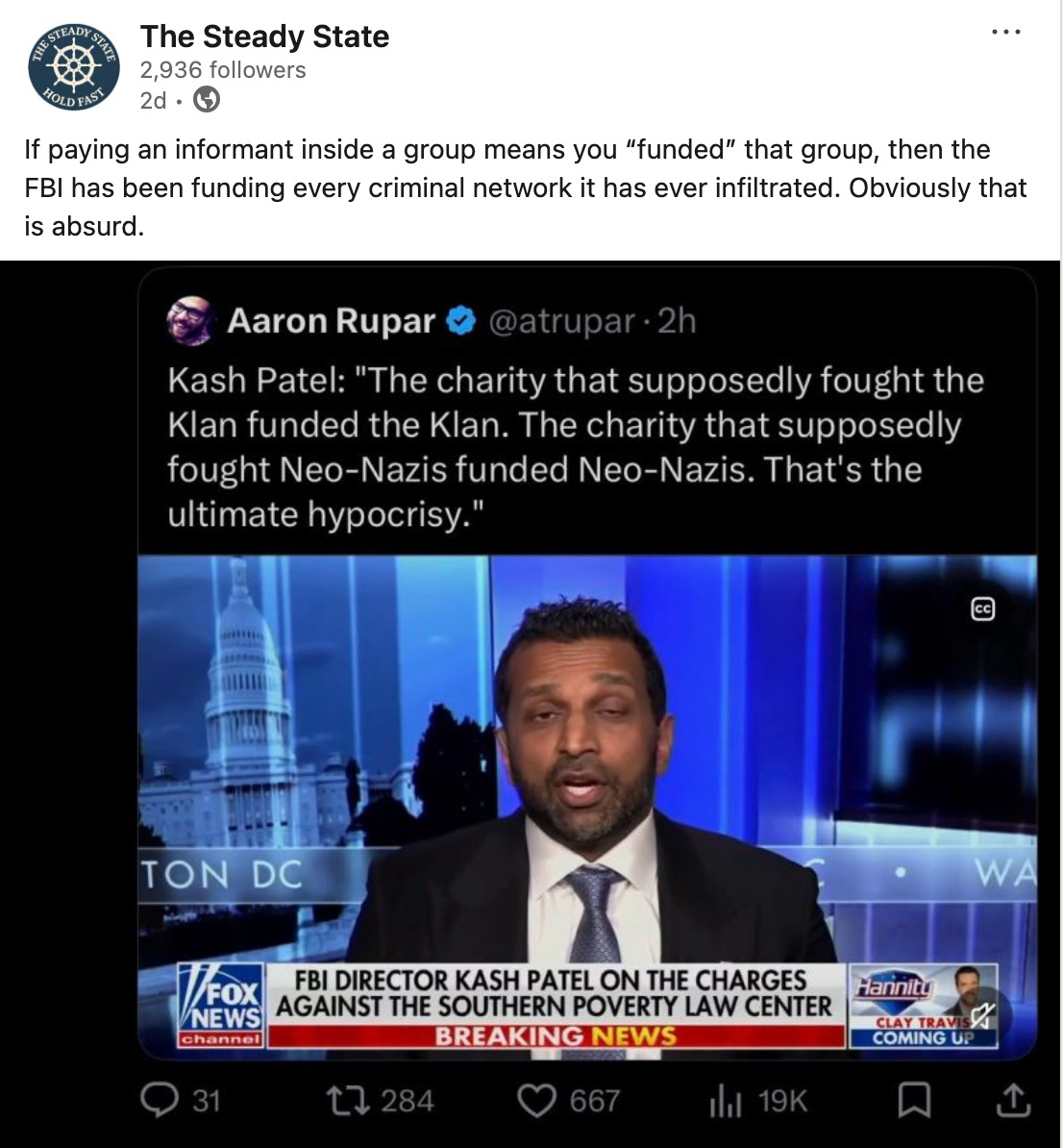Click the post caption about paying informants

click(x=526, y=187)
